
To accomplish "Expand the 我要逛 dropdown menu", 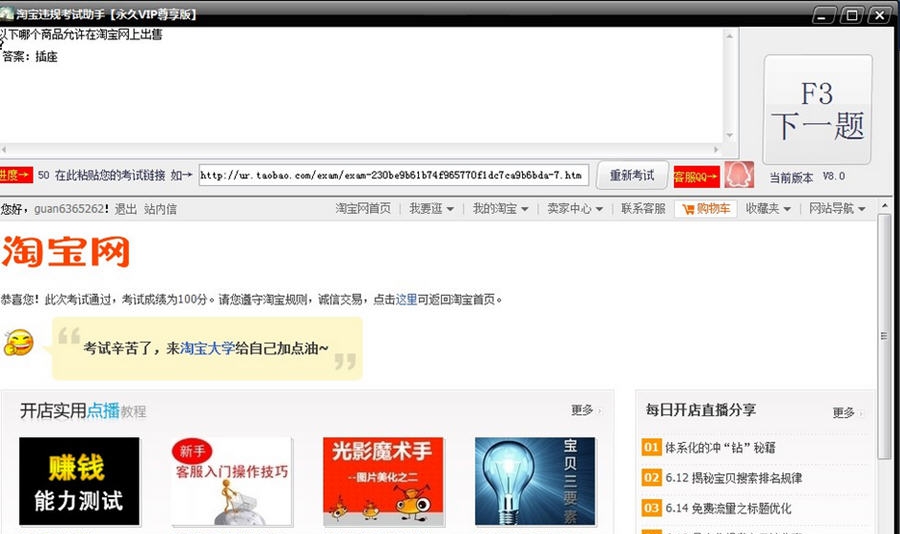I will [x=431, y=208].
